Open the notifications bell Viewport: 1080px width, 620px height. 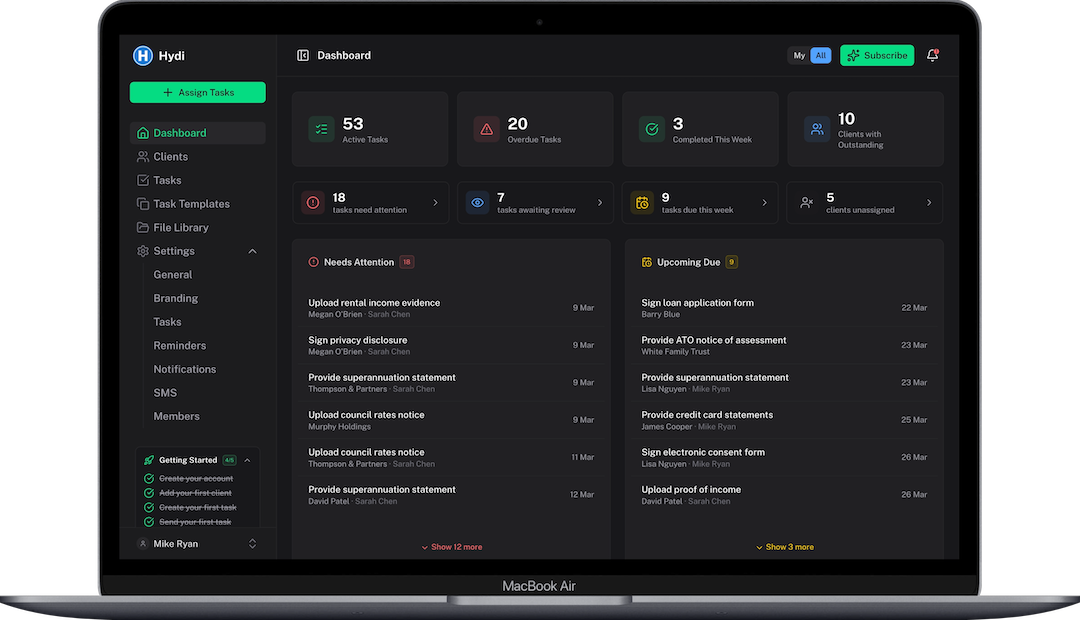coord(932,56)
